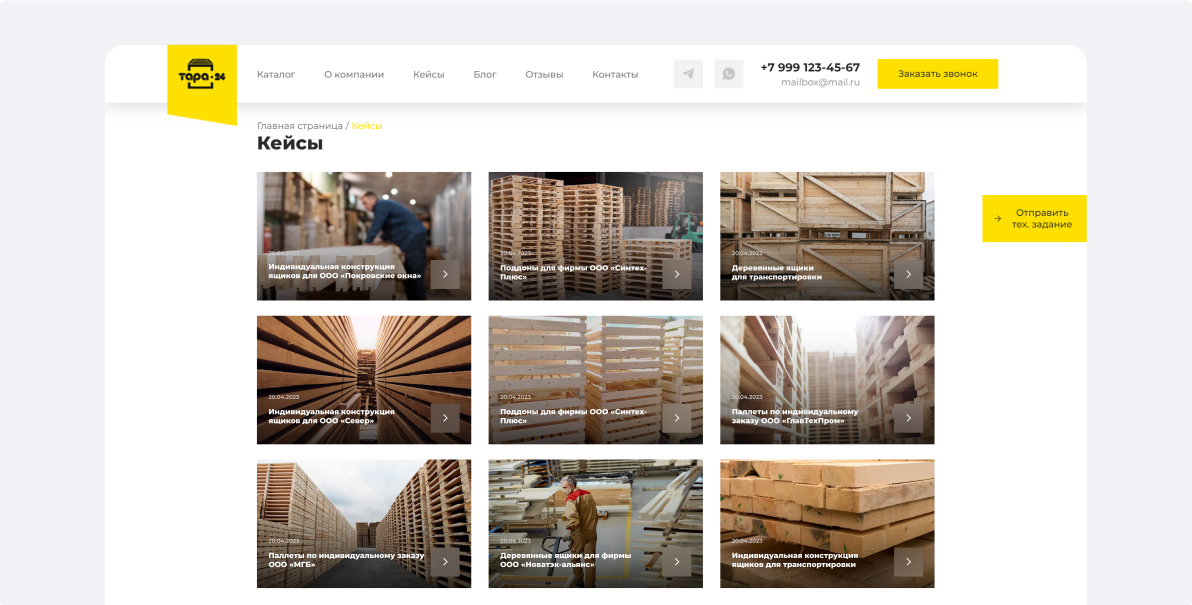Navigate to Отзывы page

point(544,74)
